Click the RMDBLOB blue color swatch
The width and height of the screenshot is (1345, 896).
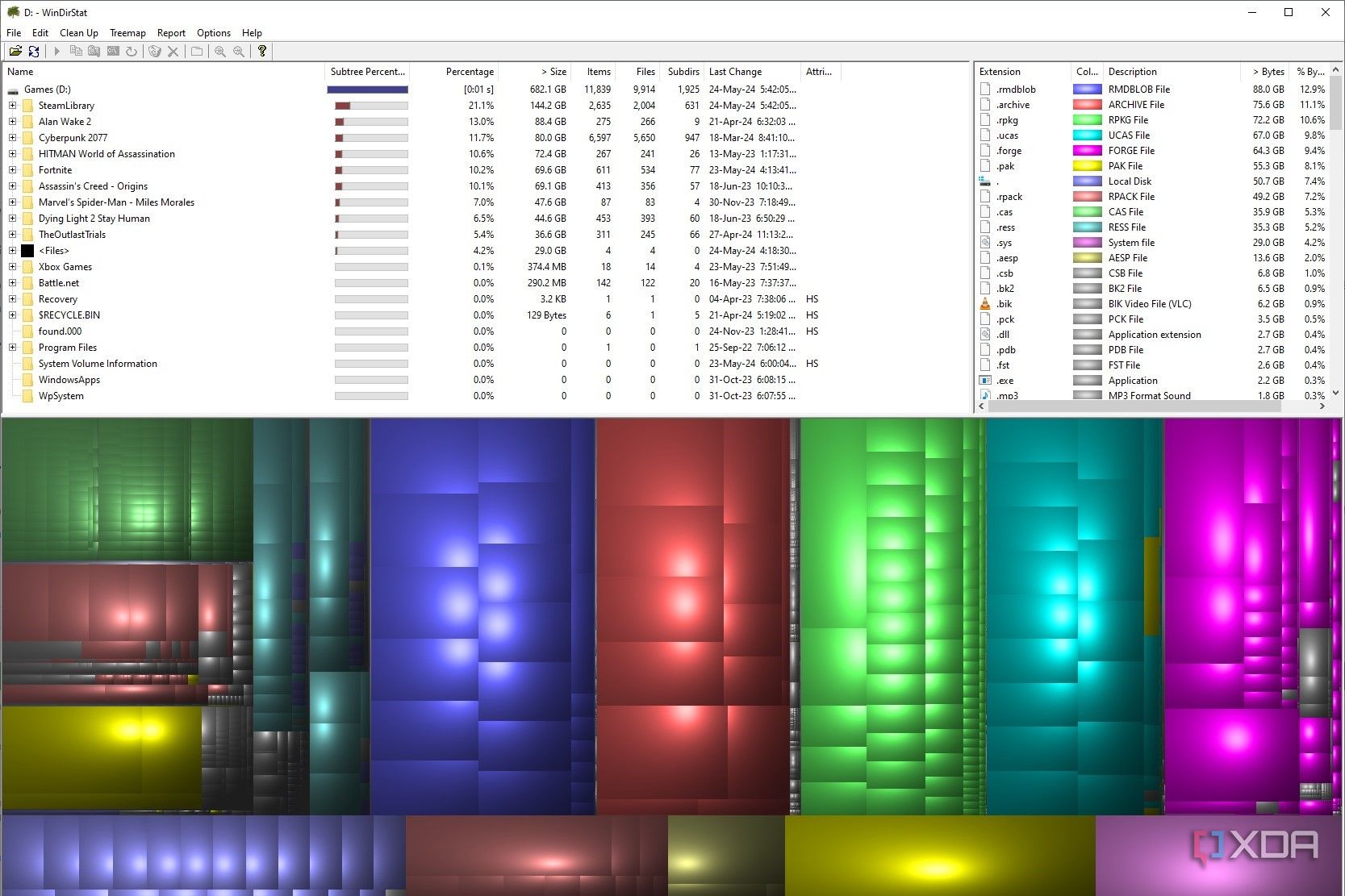pyautogui.click(x=1088, y=90)
